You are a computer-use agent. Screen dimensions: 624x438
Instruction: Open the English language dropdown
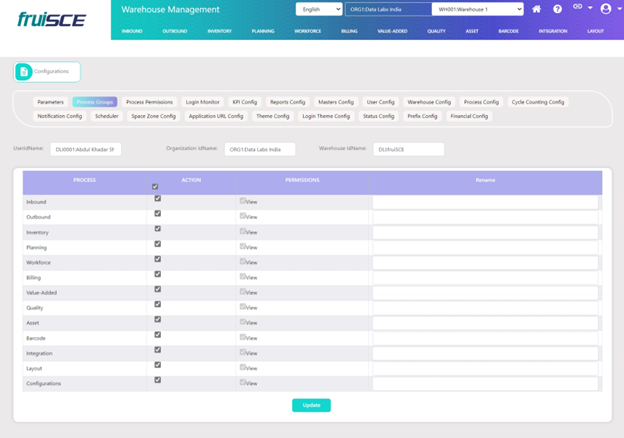[318, 9]
